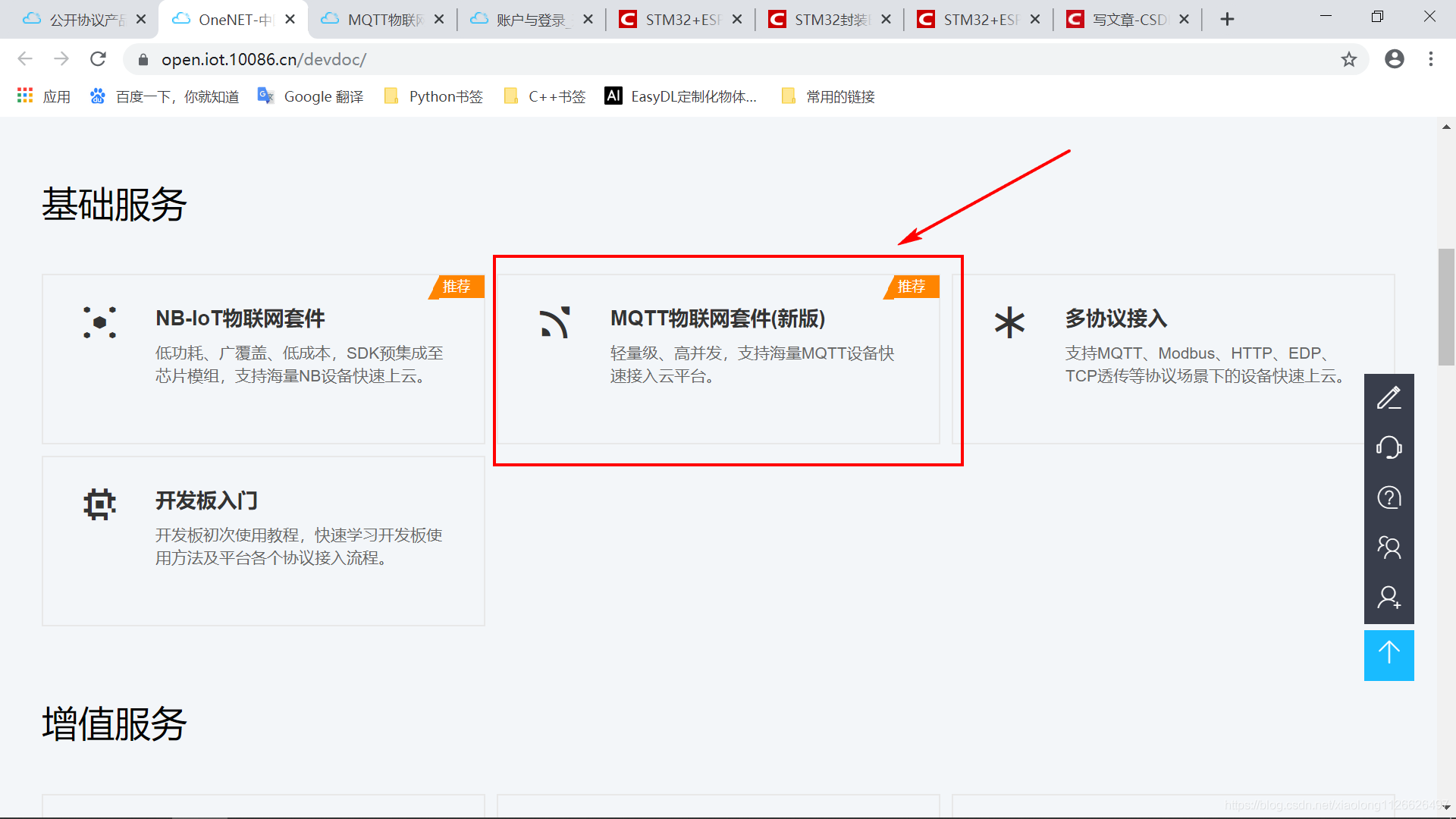The image size is (1456, 819).
Task: Click the question mark help icon in sidebar
Action: [1390, 498]
